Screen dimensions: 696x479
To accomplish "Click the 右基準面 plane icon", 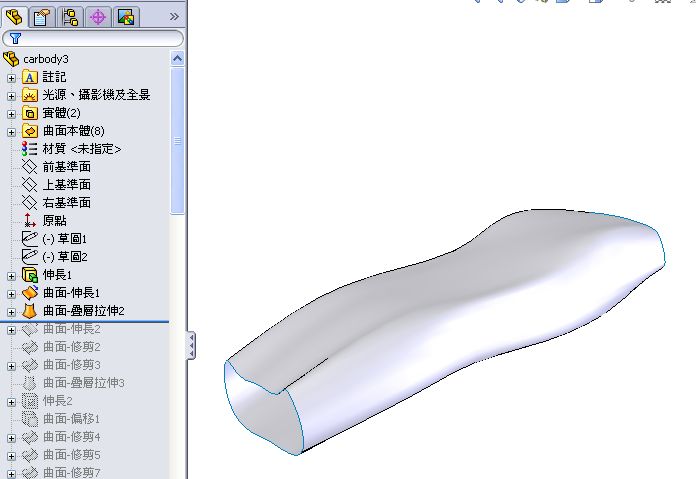I will 30,203.
